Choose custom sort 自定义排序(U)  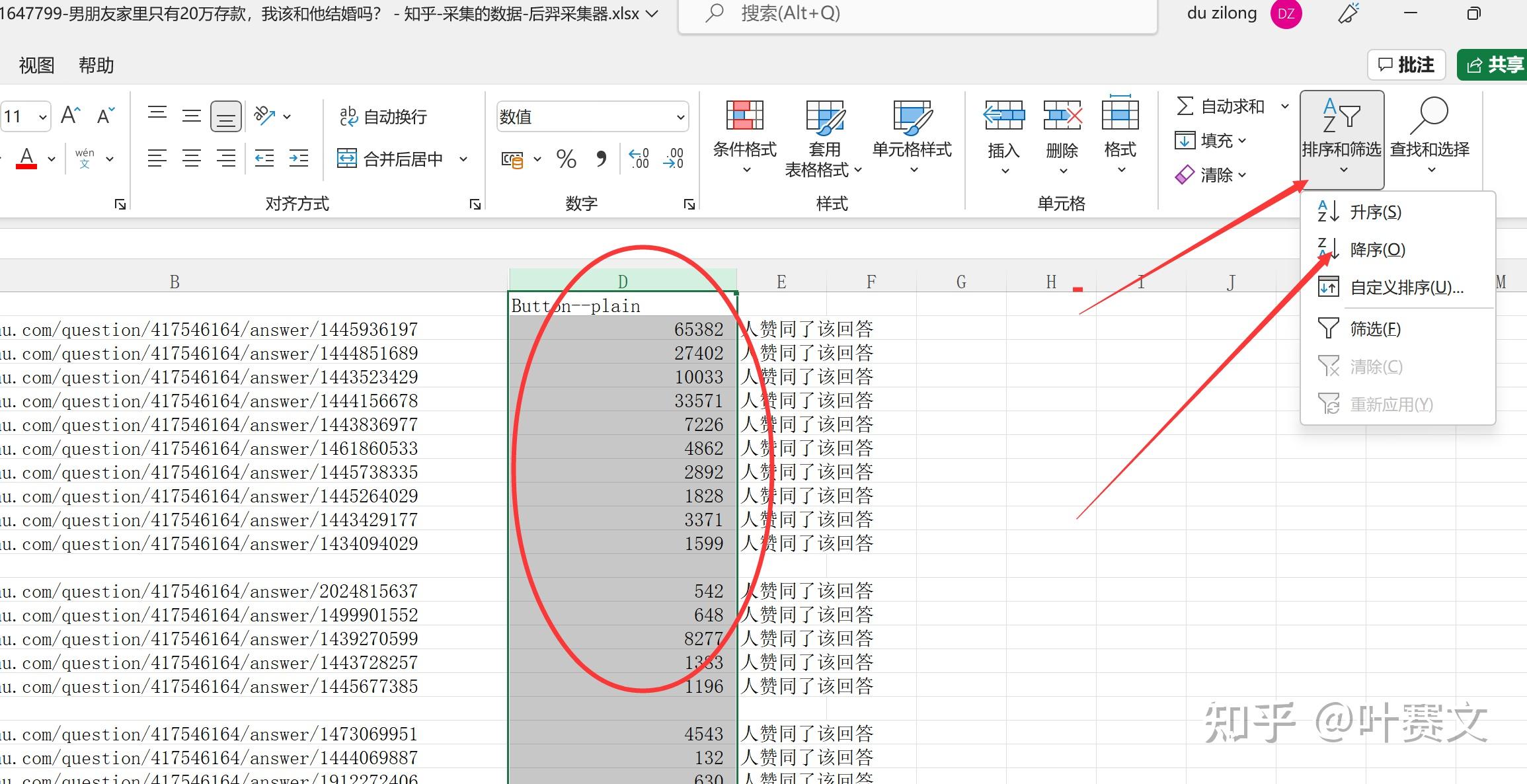click(x=1406, y=288)
